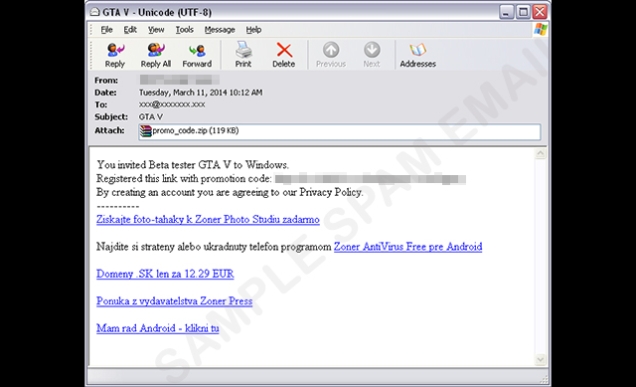Click the blurred promotion code link

click(370, 179)
